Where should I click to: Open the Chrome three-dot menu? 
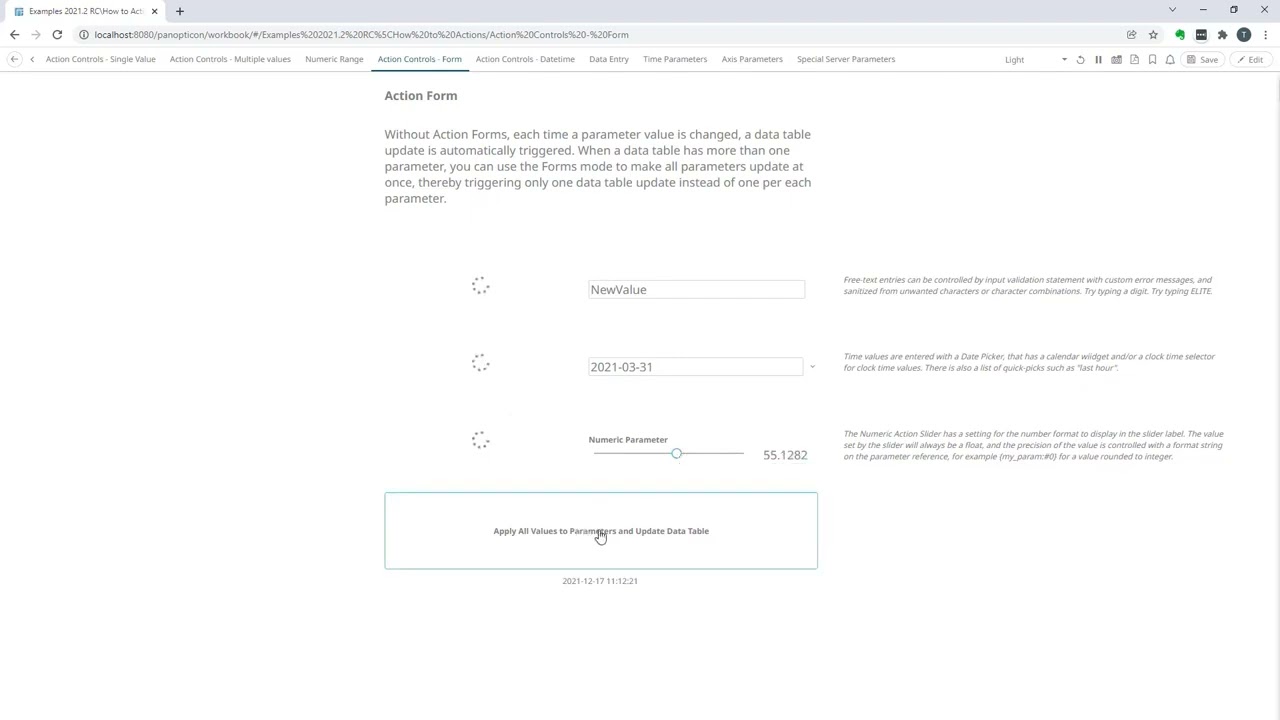(x=1265, y=35)
